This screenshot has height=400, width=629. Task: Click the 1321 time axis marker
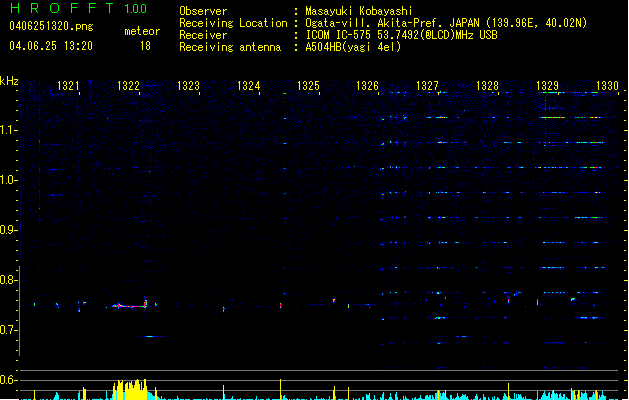click(68, 86)
